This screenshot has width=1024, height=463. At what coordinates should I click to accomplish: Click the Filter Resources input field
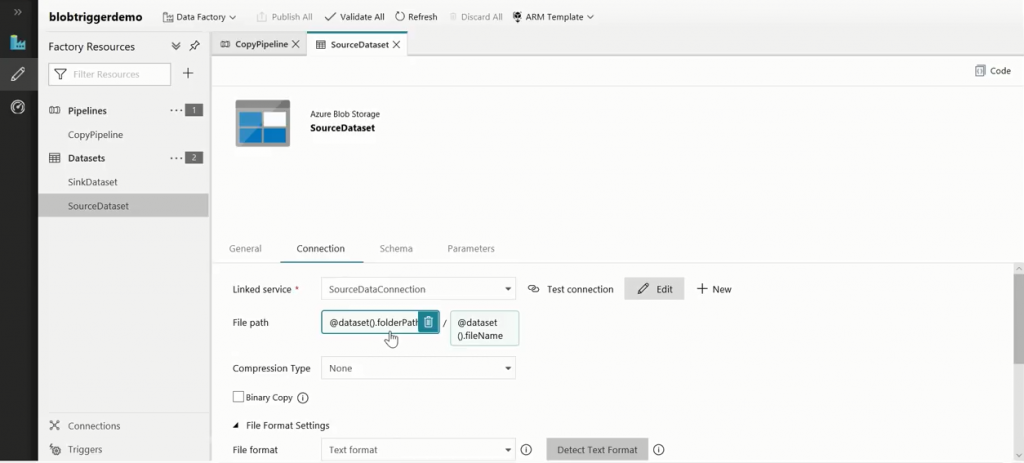[x=110, y=74]
